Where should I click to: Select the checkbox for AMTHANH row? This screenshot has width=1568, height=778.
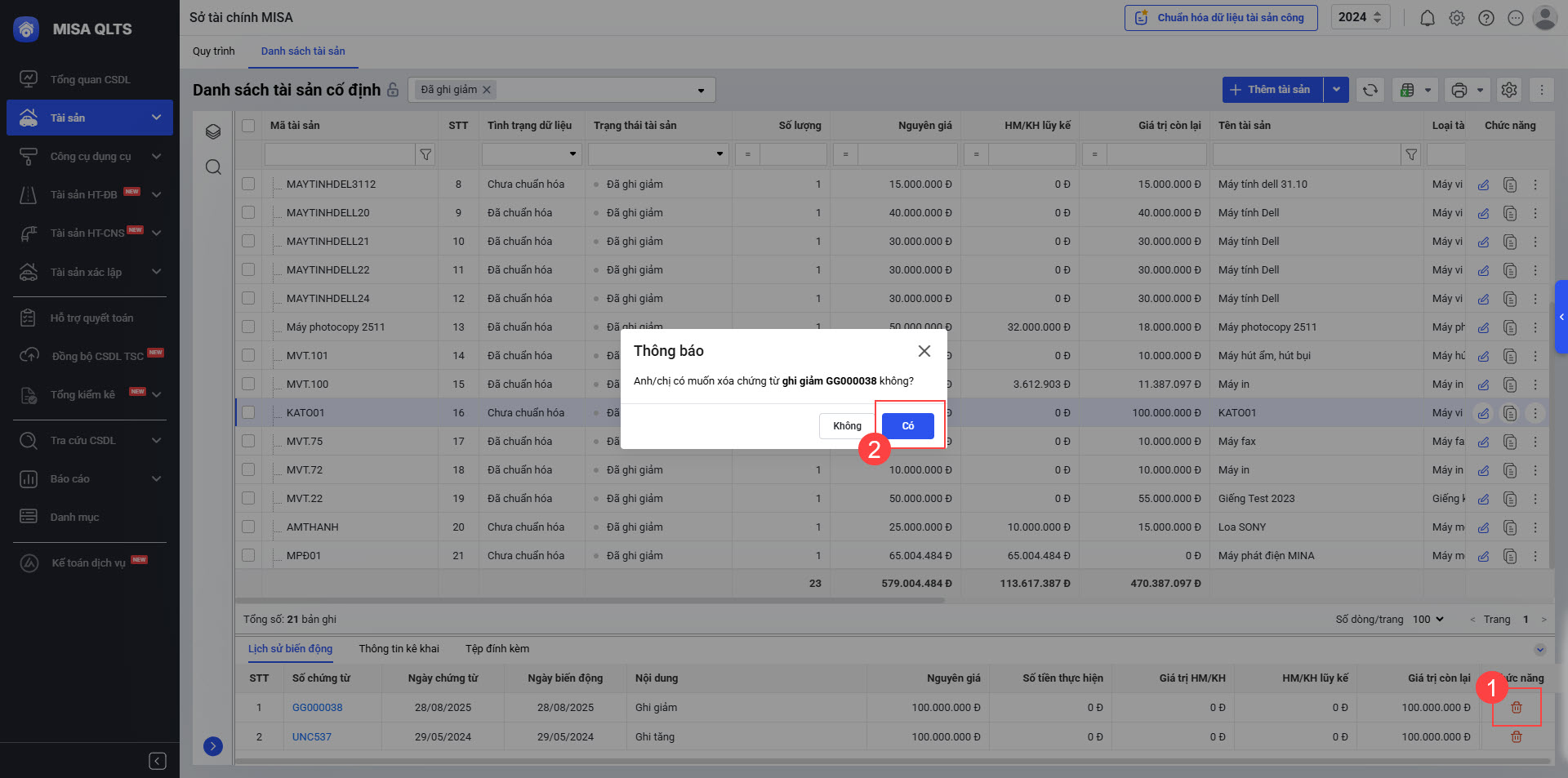(x=248, y=527)
